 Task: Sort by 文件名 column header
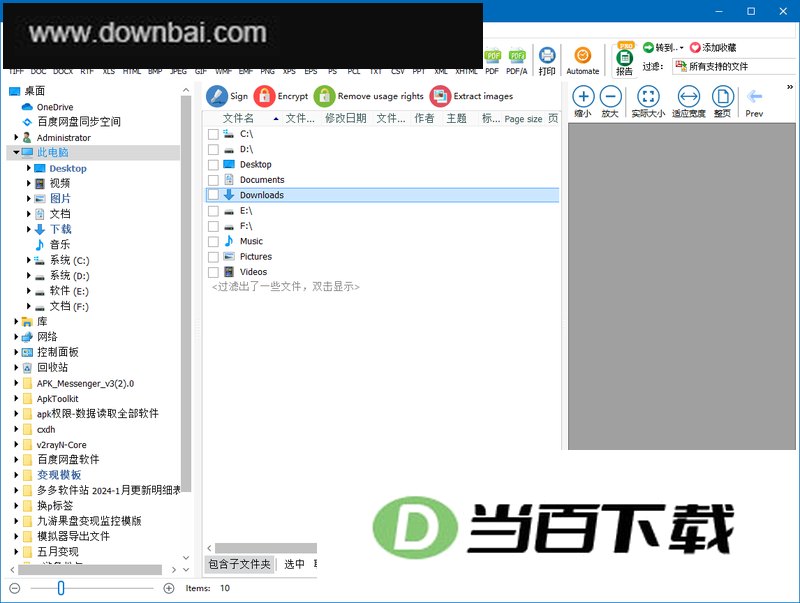pos(238,118)
